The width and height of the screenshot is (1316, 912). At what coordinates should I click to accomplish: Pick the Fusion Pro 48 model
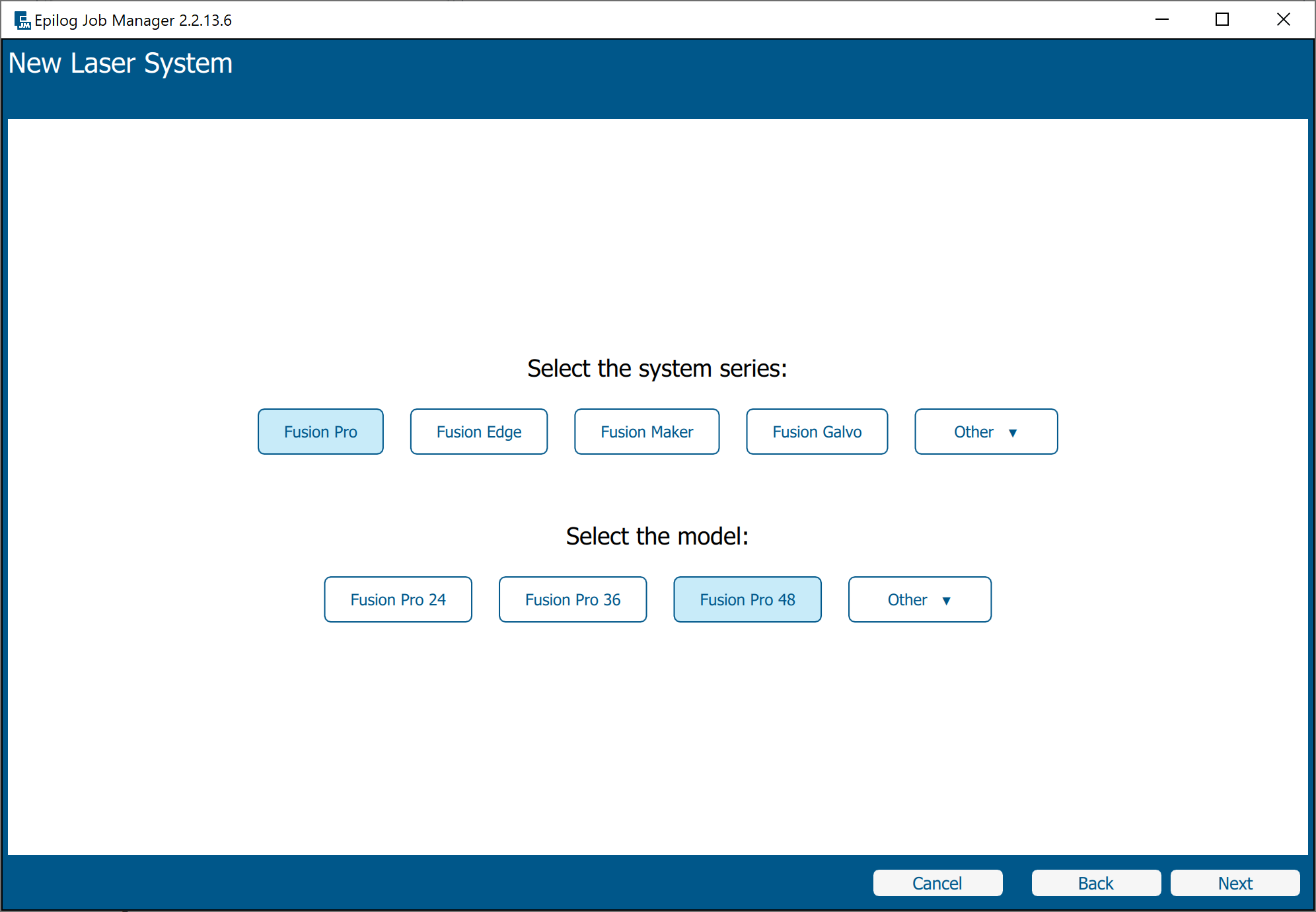click(x=747, y=599)
